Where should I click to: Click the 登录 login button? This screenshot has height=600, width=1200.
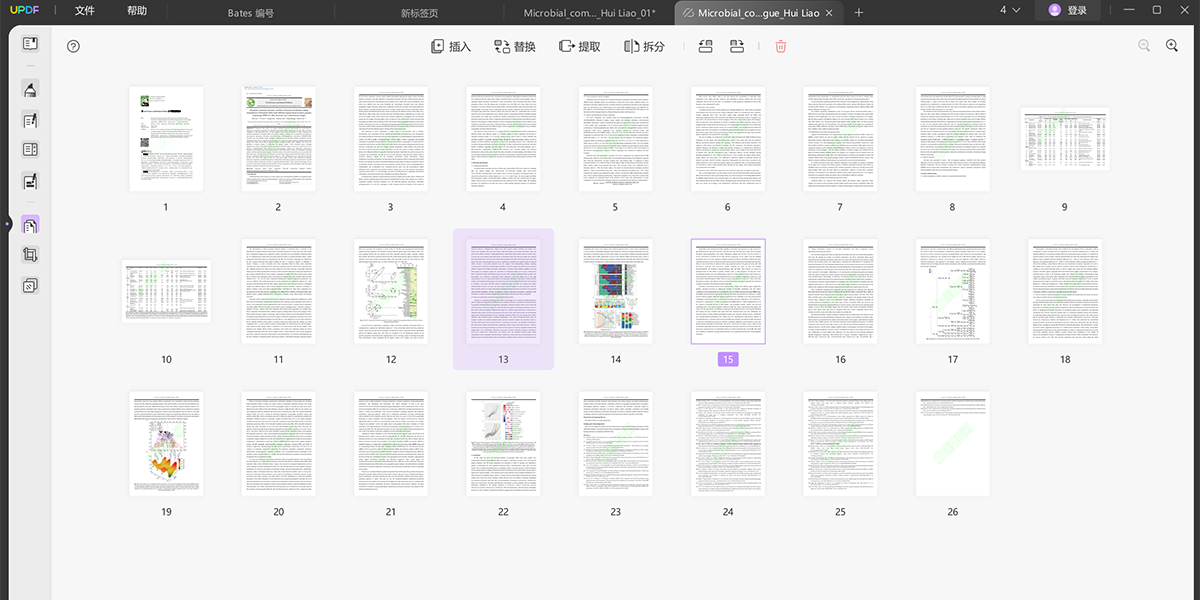point(1068,11)
